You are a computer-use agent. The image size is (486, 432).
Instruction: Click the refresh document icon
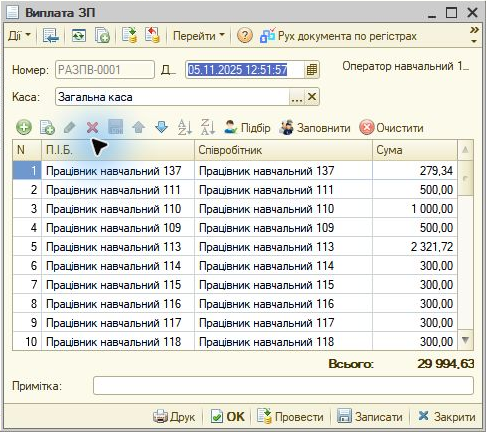click(79, 35)
